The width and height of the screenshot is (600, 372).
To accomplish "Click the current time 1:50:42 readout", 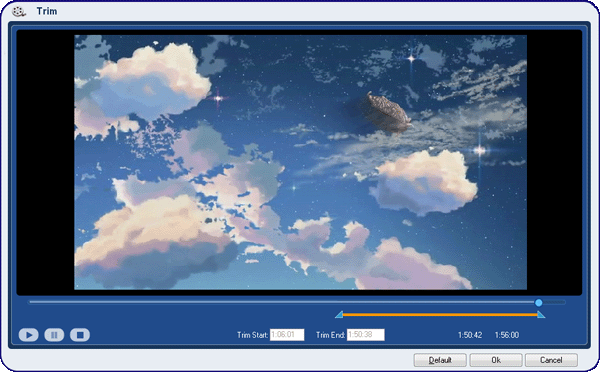I will coord(470,335).
